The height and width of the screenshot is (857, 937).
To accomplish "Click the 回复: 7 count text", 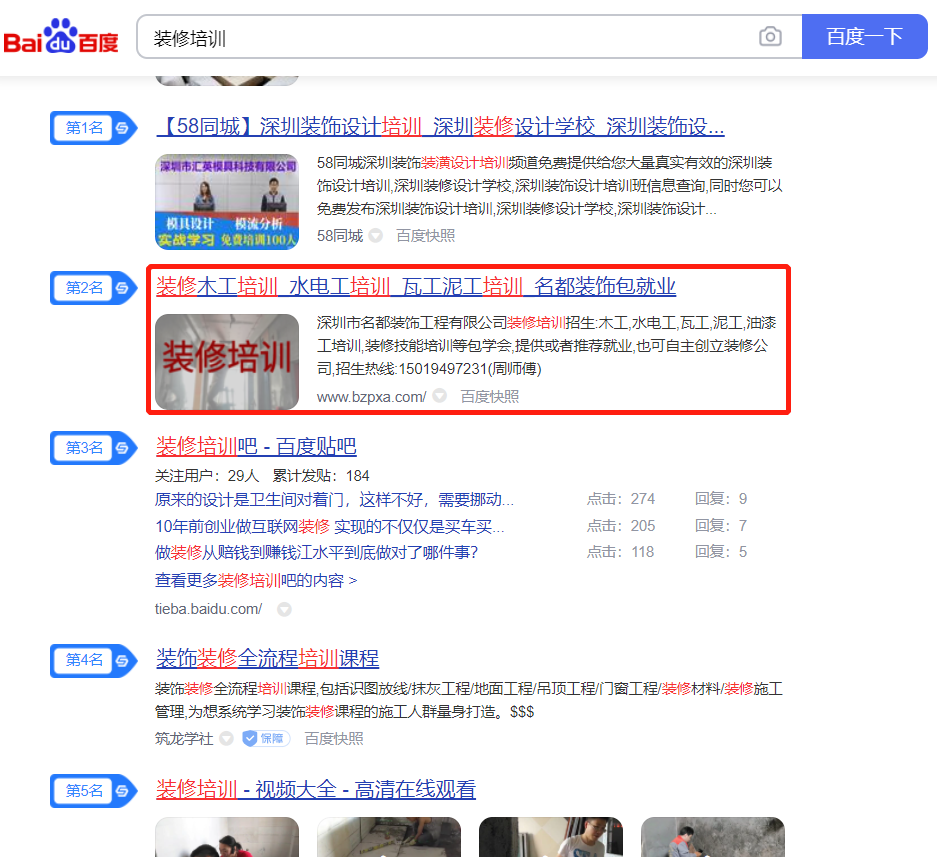I will [721, 526].
